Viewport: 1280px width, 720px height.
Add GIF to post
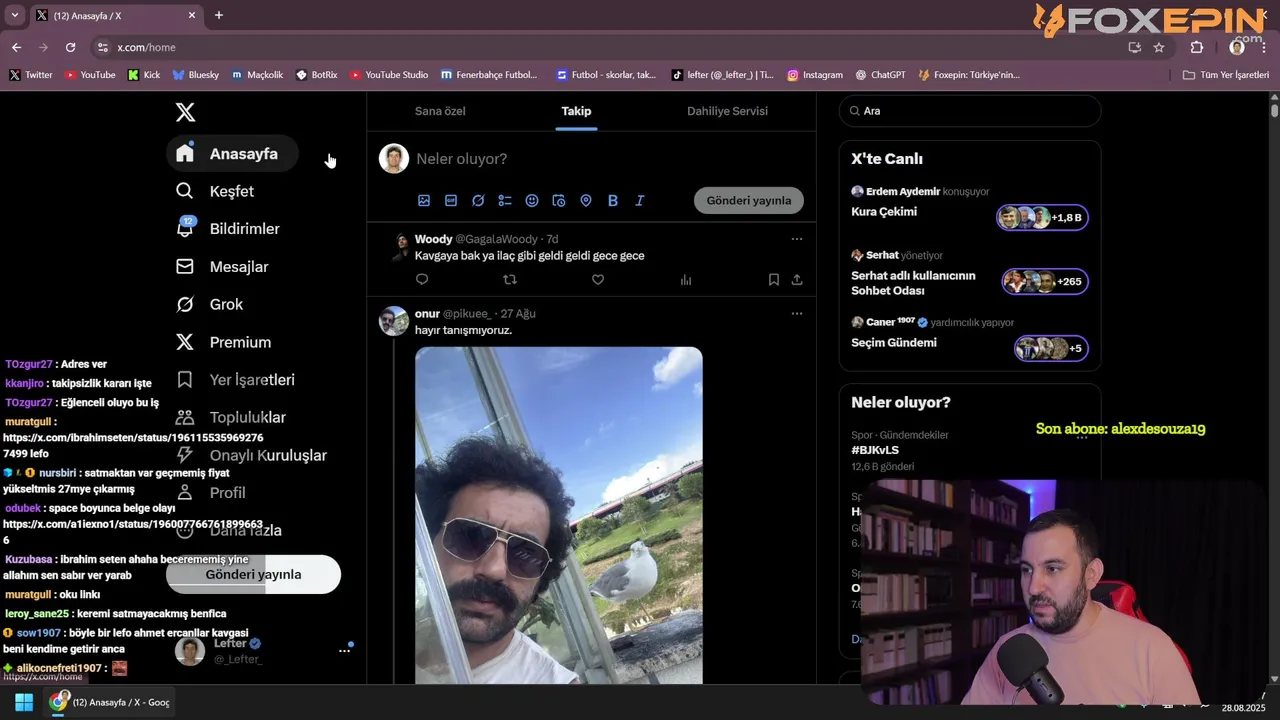pos(451,201)
